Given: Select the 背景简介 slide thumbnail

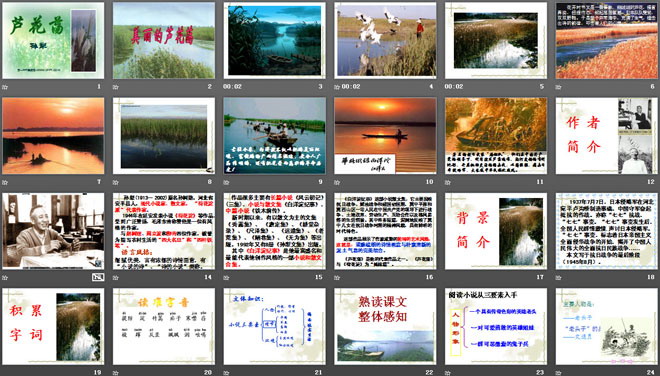Looking at the screenshot, I should [496, 231].
